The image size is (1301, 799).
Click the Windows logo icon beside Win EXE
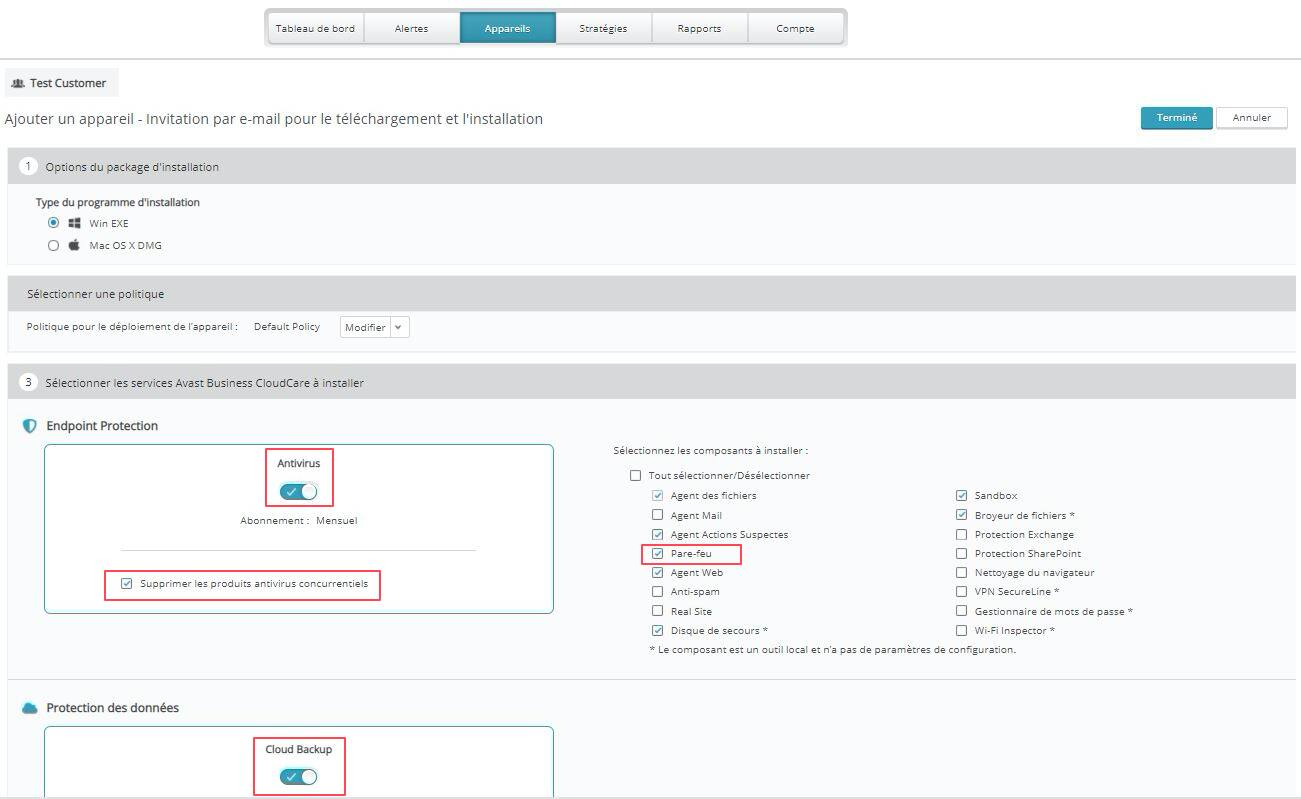pyautogui.click(x=74, y=223)
